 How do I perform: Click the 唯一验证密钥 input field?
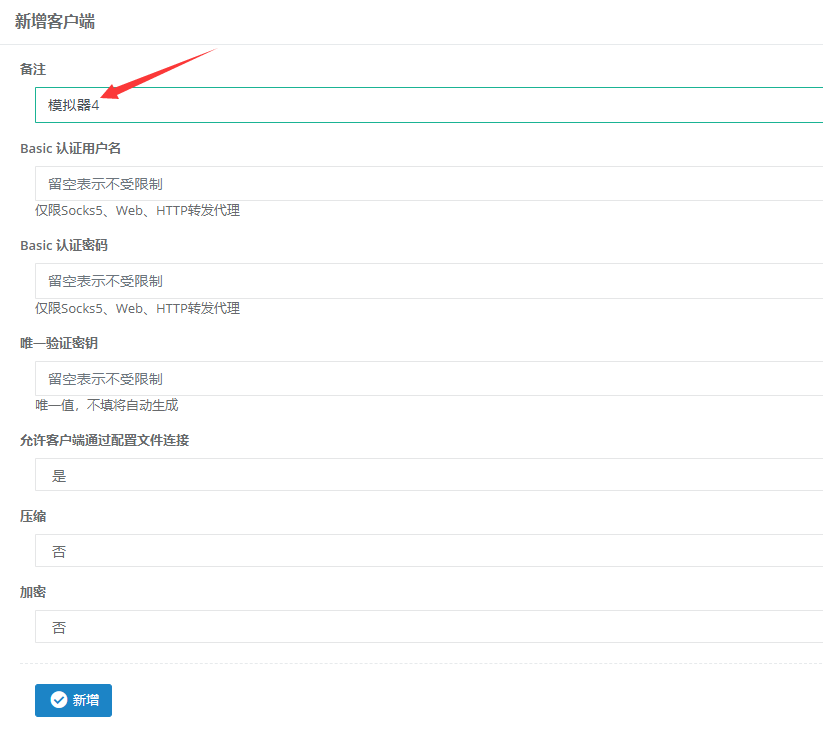point(429,378)
